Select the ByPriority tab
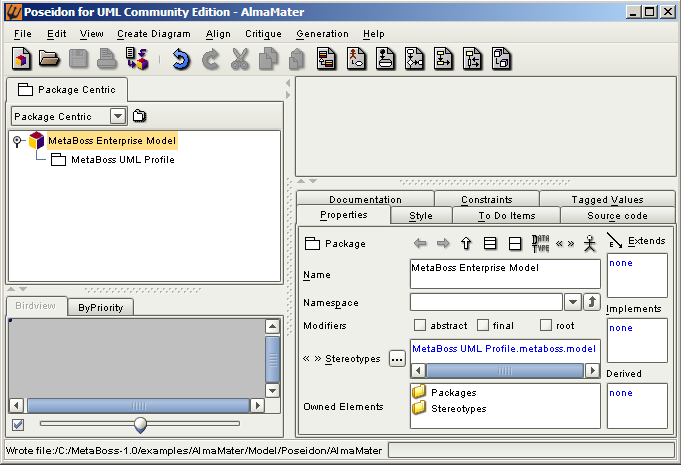The image size is (681, 465). tap(100, 307)
